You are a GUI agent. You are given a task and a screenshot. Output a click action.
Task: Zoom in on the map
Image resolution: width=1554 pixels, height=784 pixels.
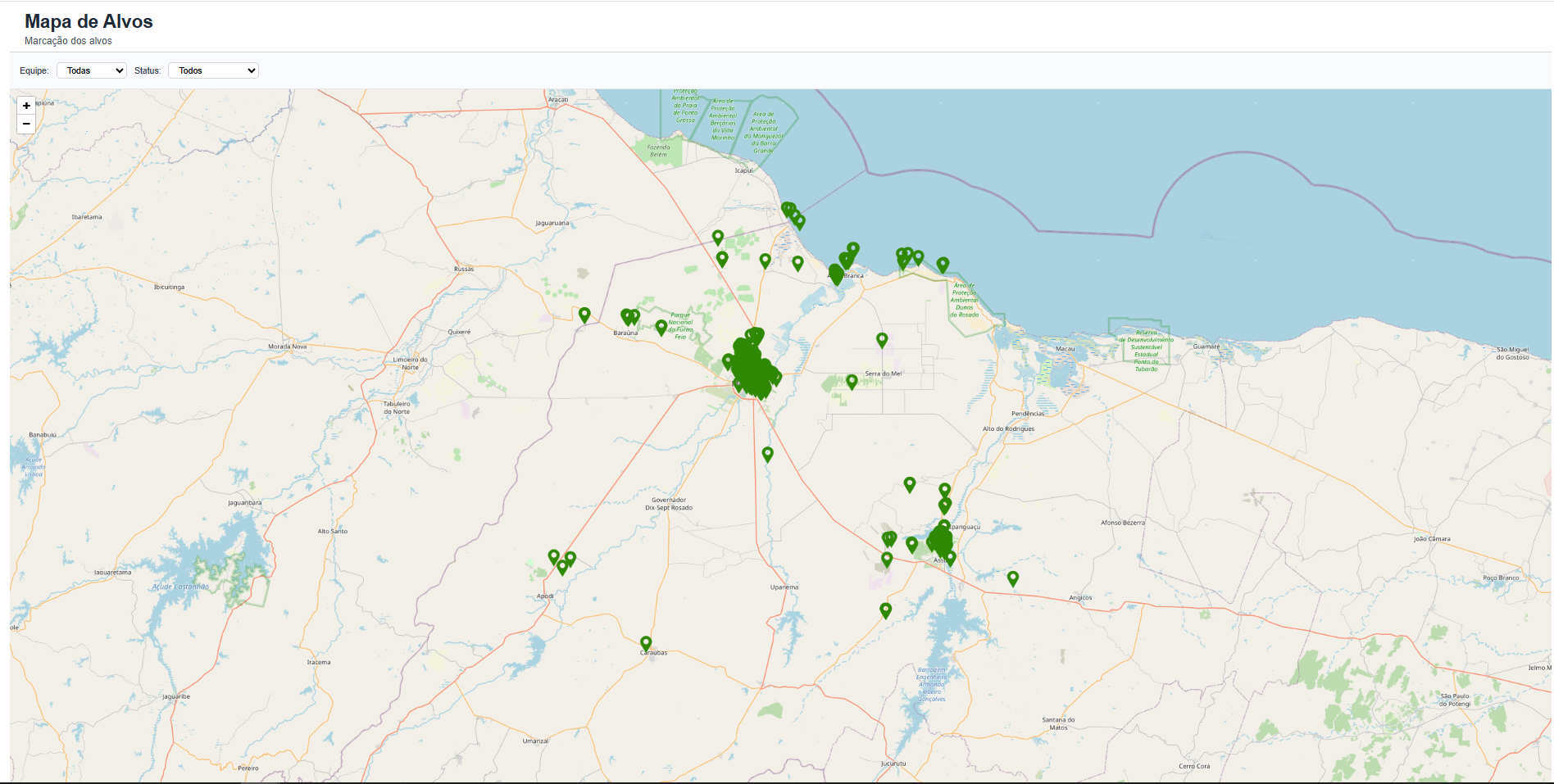26,106
